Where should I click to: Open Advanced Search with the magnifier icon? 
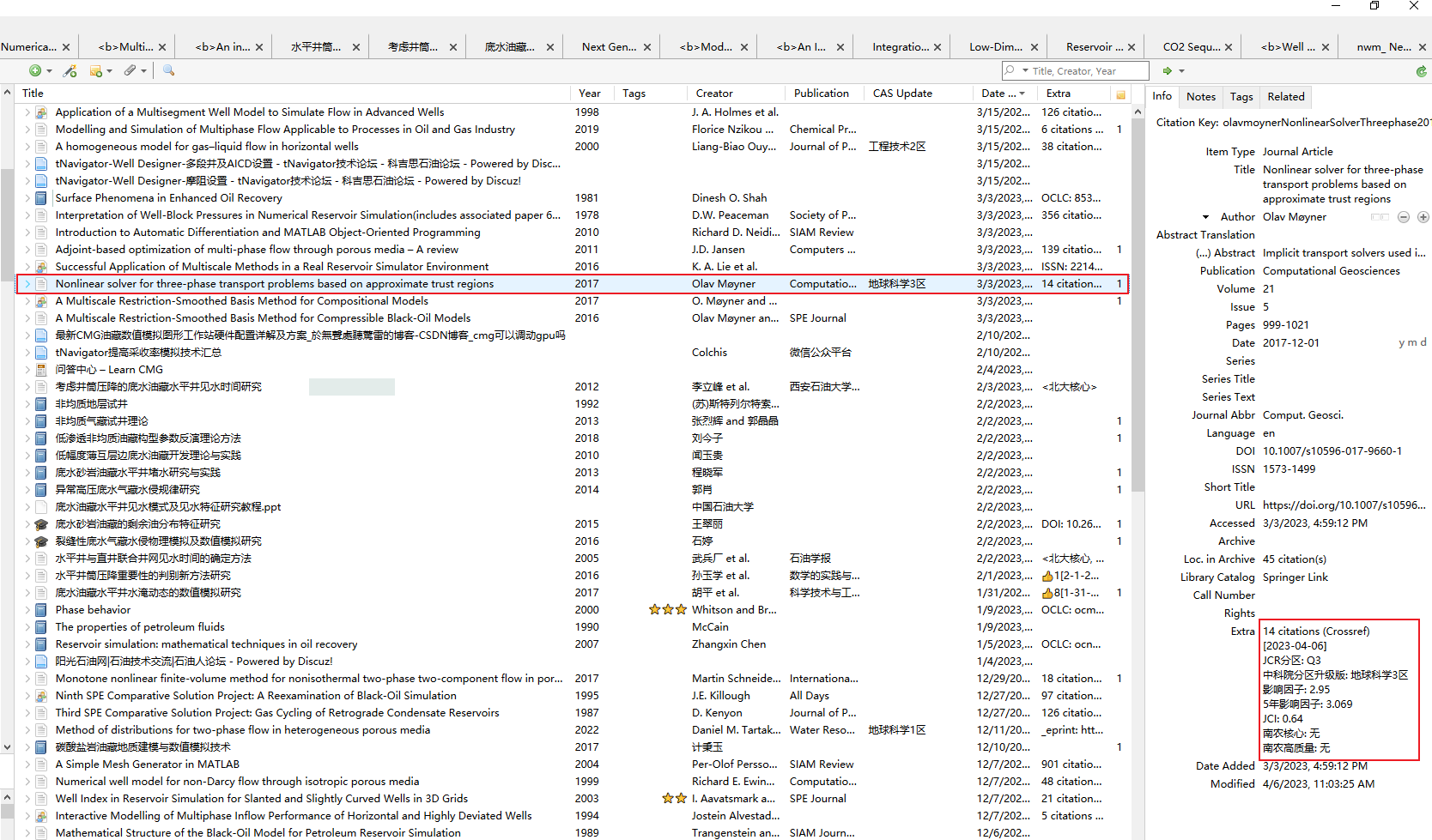pos(168,70)
